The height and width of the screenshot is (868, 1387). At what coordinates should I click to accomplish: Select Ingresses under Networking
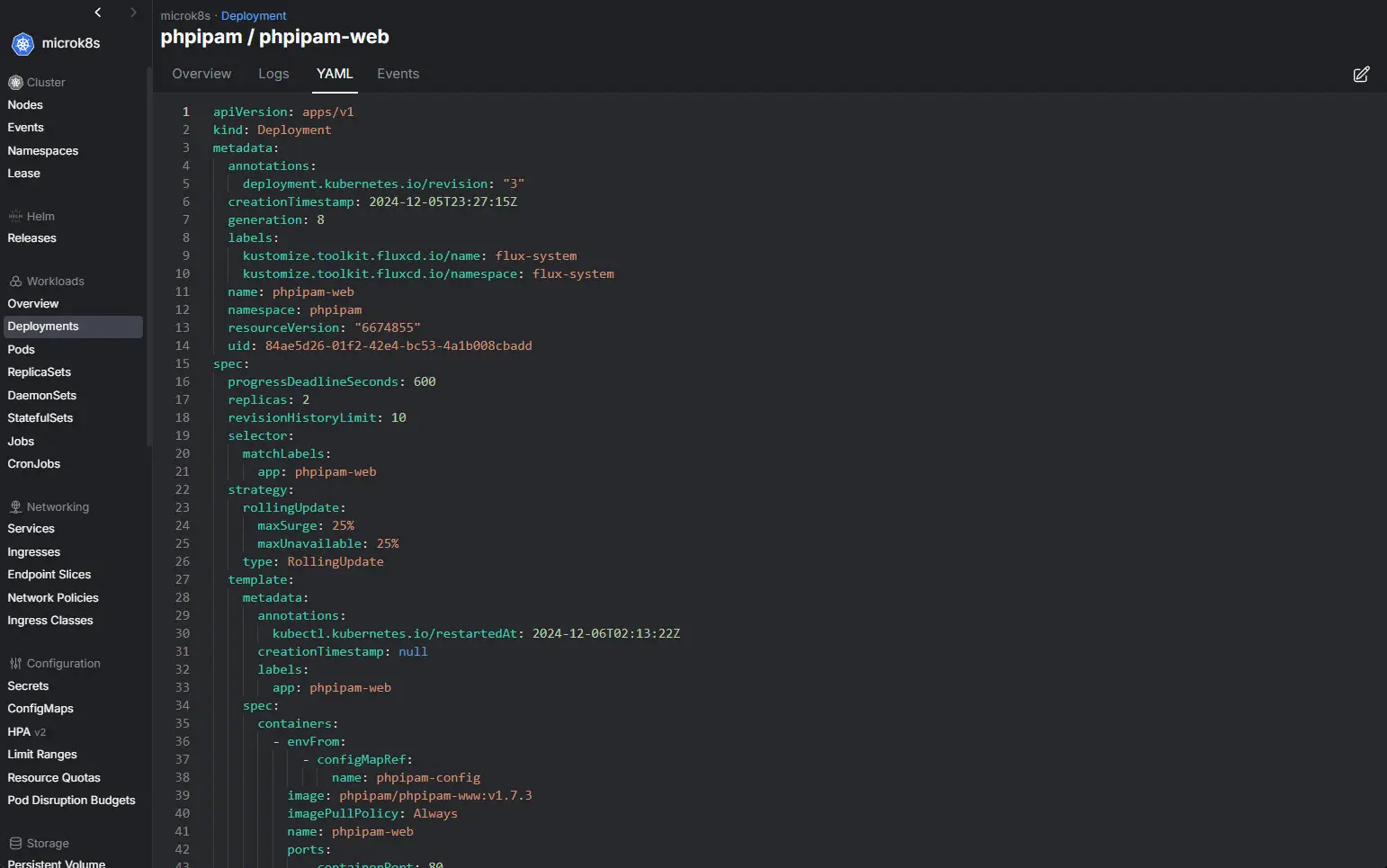coord(34,552)
